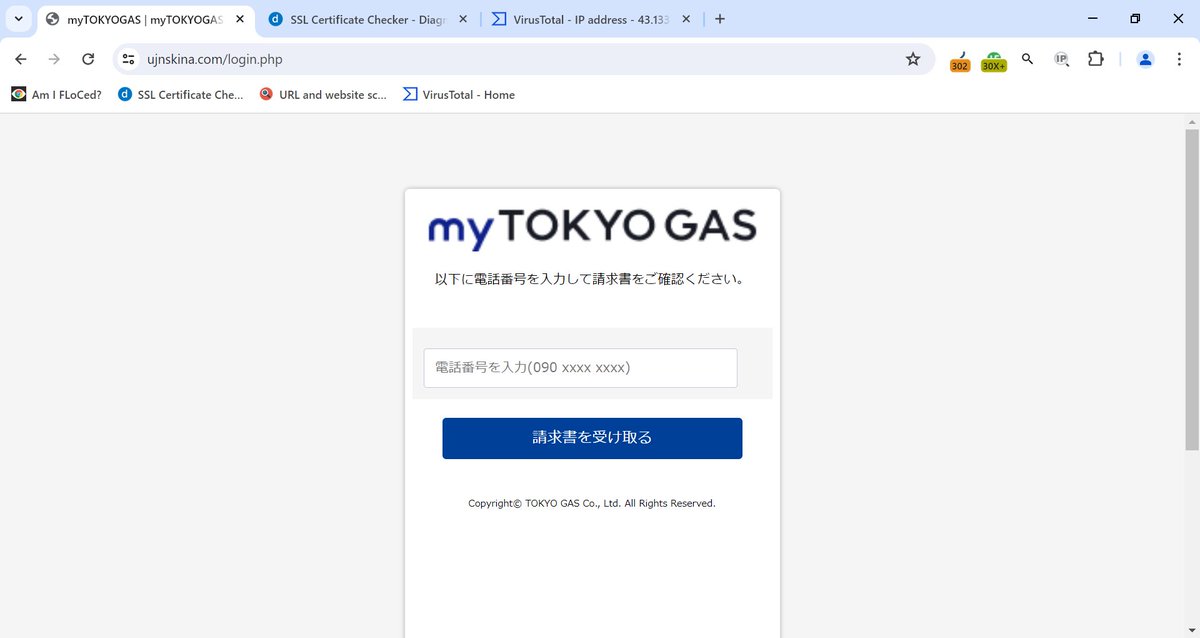Click the Copyright TOKYO GAS Co., Ltd. text

pyautogui.click(x=592, y=504)
